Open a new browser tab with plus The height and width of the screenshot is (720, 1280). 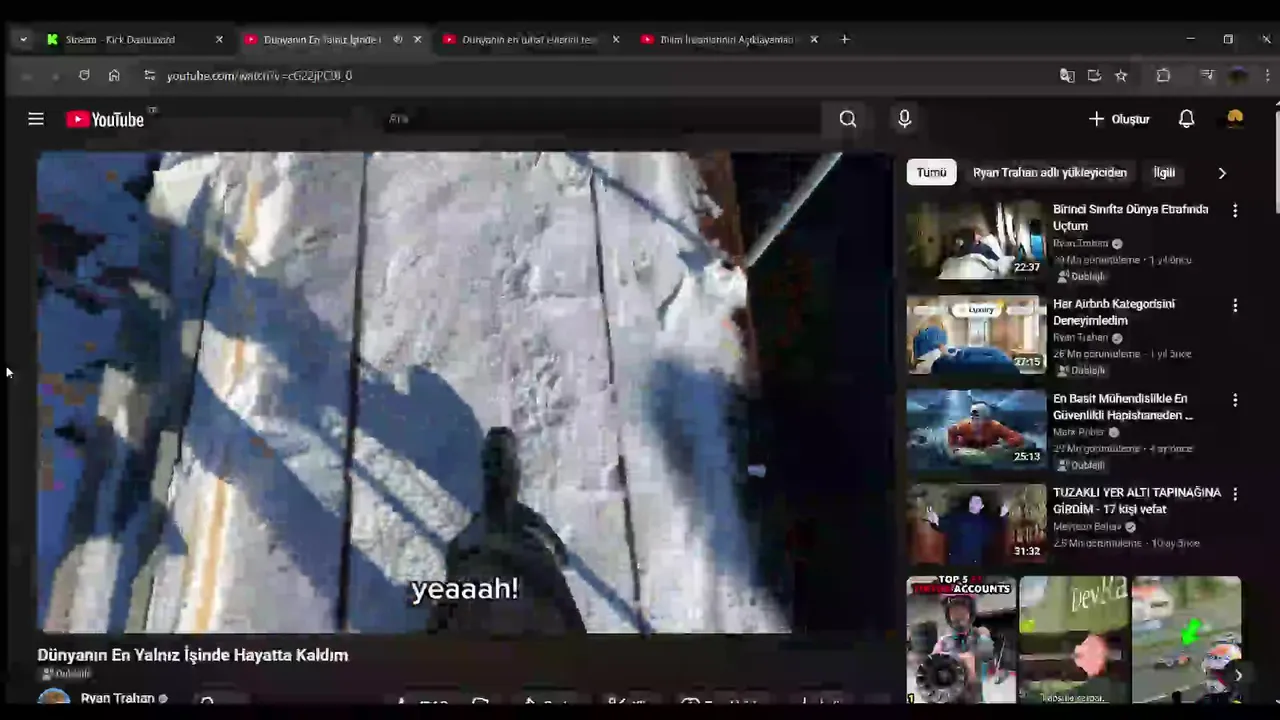point(845,40)
